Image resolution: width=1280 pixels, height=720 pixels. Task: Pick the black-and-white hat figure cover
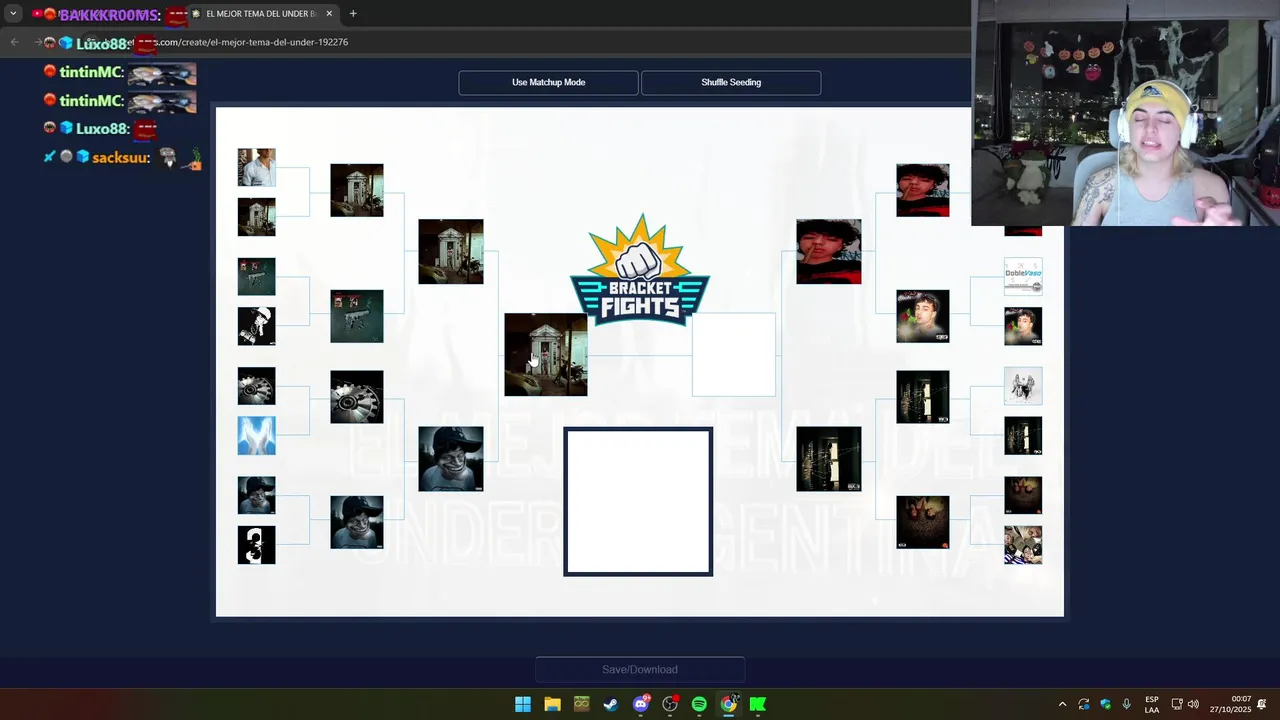click(x=256, y=326)
